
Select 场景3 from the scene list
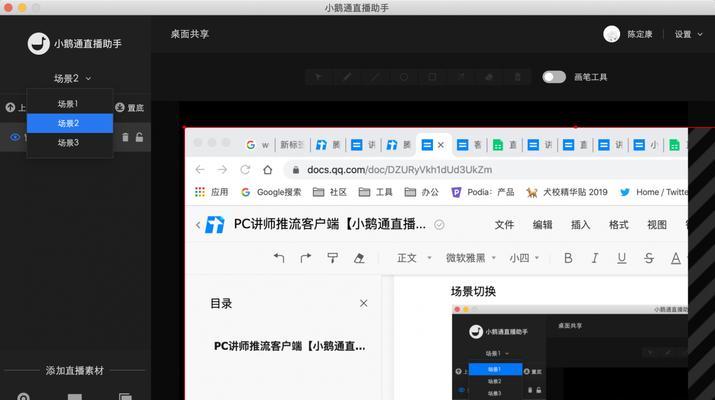(70, 143)
